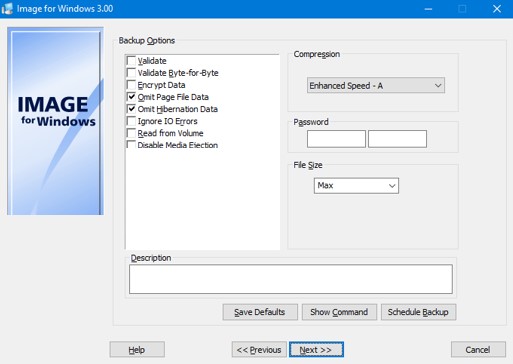The width and height of the screenshot is (513, 364).
Task: Click inside the Description text box
Action: point(291,279)
